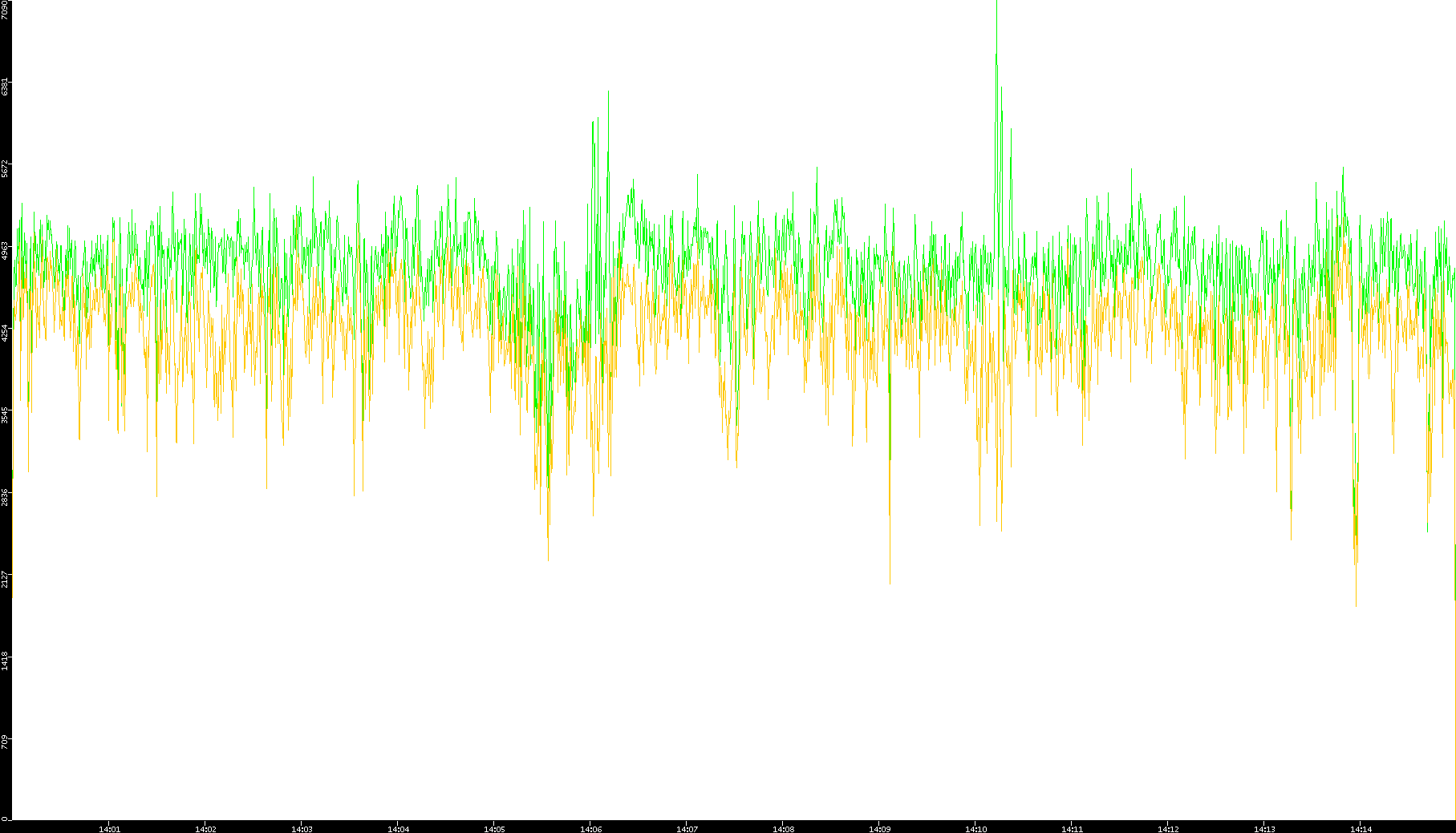Screen dimensions: 1456x833
Task: Click the green peak just after 14:06
Action: pyautogui.click(x=608, y=93)
